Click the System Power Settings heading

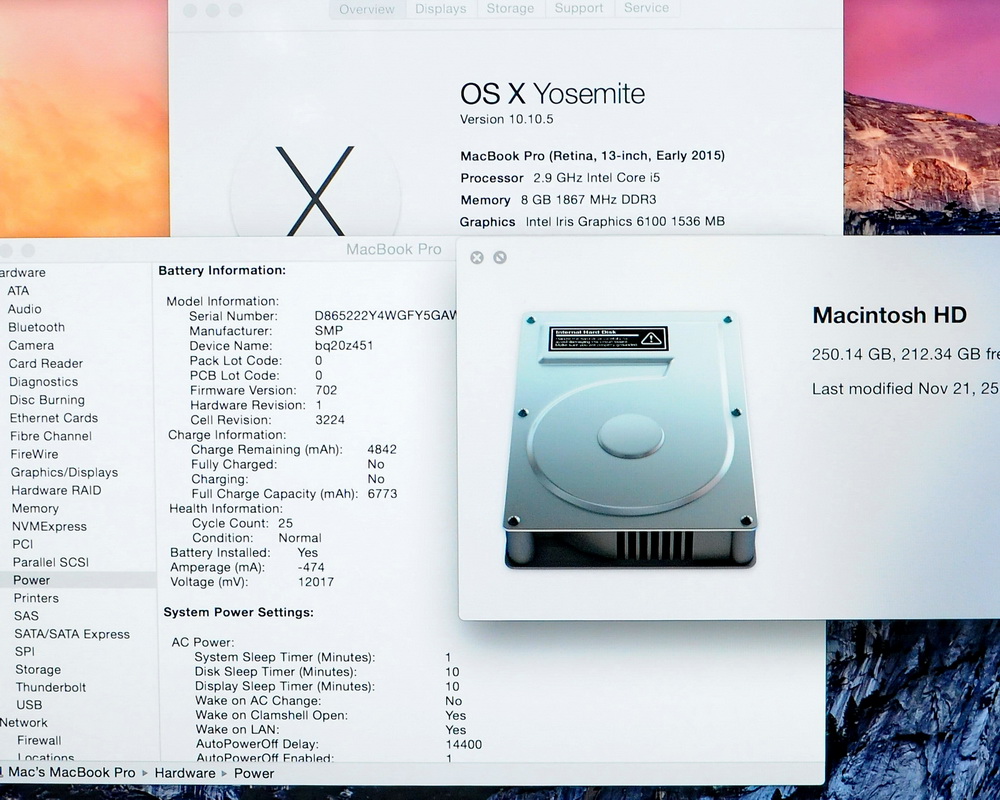239,612
